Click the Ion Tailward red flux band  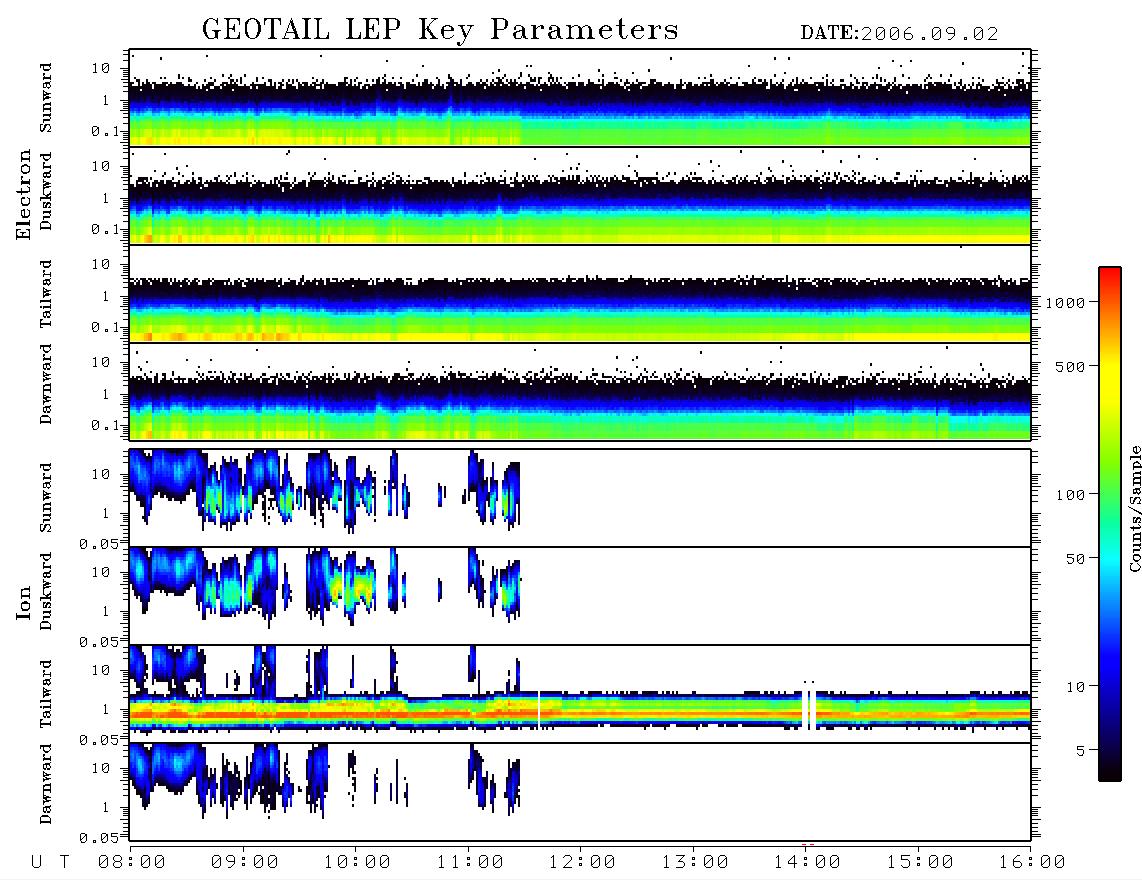pos(580,715)
